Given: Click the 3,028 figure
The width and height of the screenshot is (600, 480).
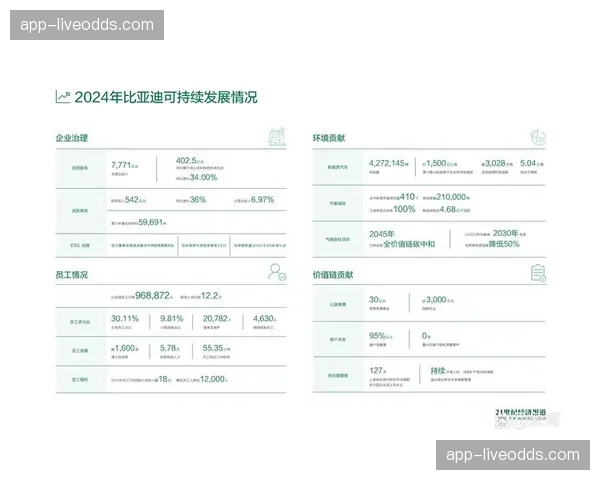Looking at the screenshot, I should (x=496, y=163).
